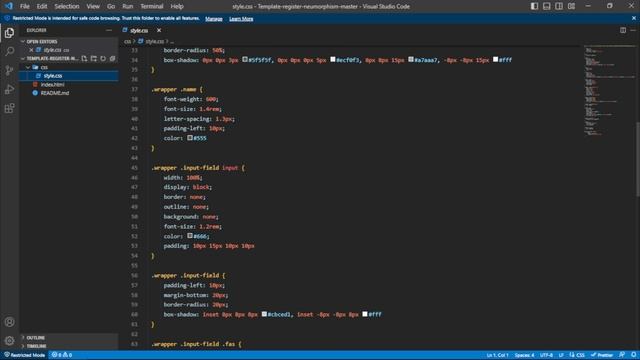Click the Manage link in banner
Screen dimensions: 640x360
[x=214, y=19]
